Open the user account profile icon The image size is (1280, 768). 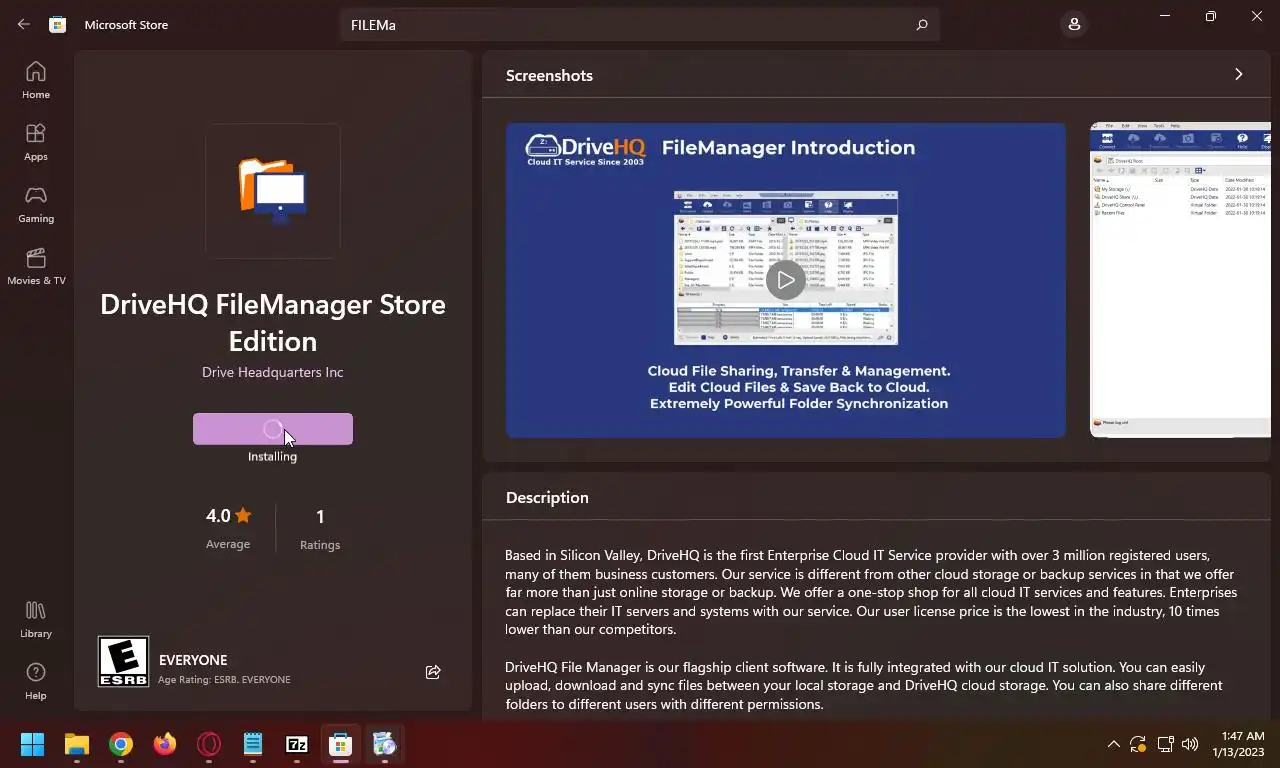coord(1074,24)
